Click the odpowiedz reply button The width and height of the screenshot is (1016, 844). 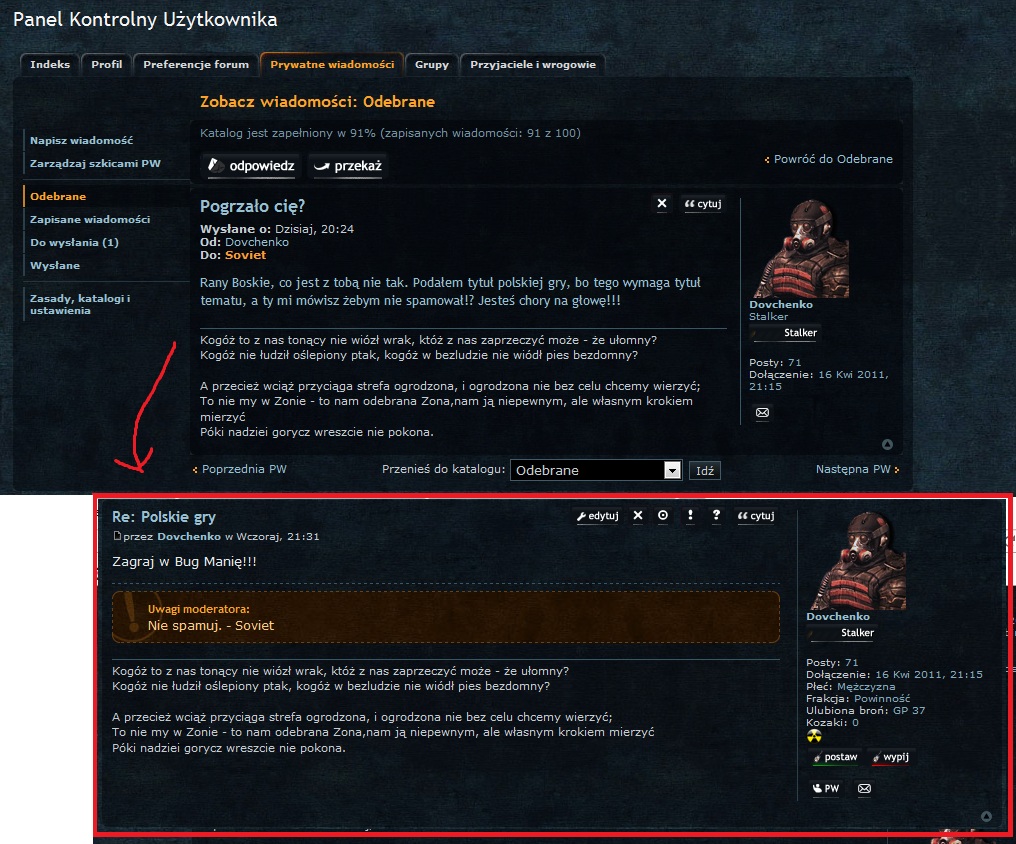pyautogui.click(x=251, y=166)
